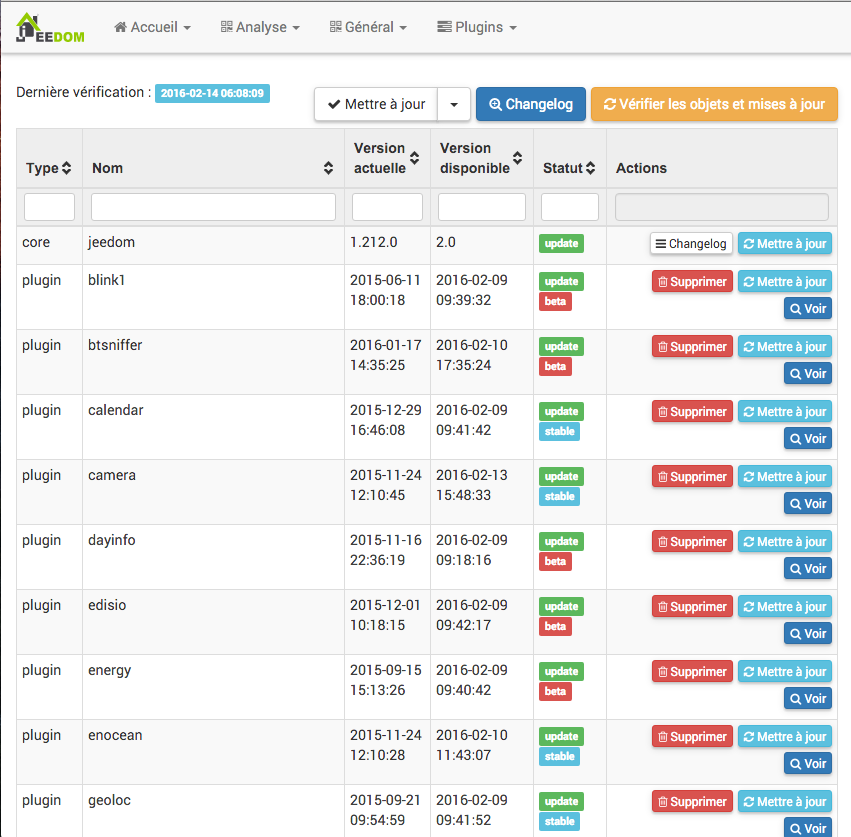Select version 1.212.0 cell
The image size is (851, 837).
click(x=373, y=242)
